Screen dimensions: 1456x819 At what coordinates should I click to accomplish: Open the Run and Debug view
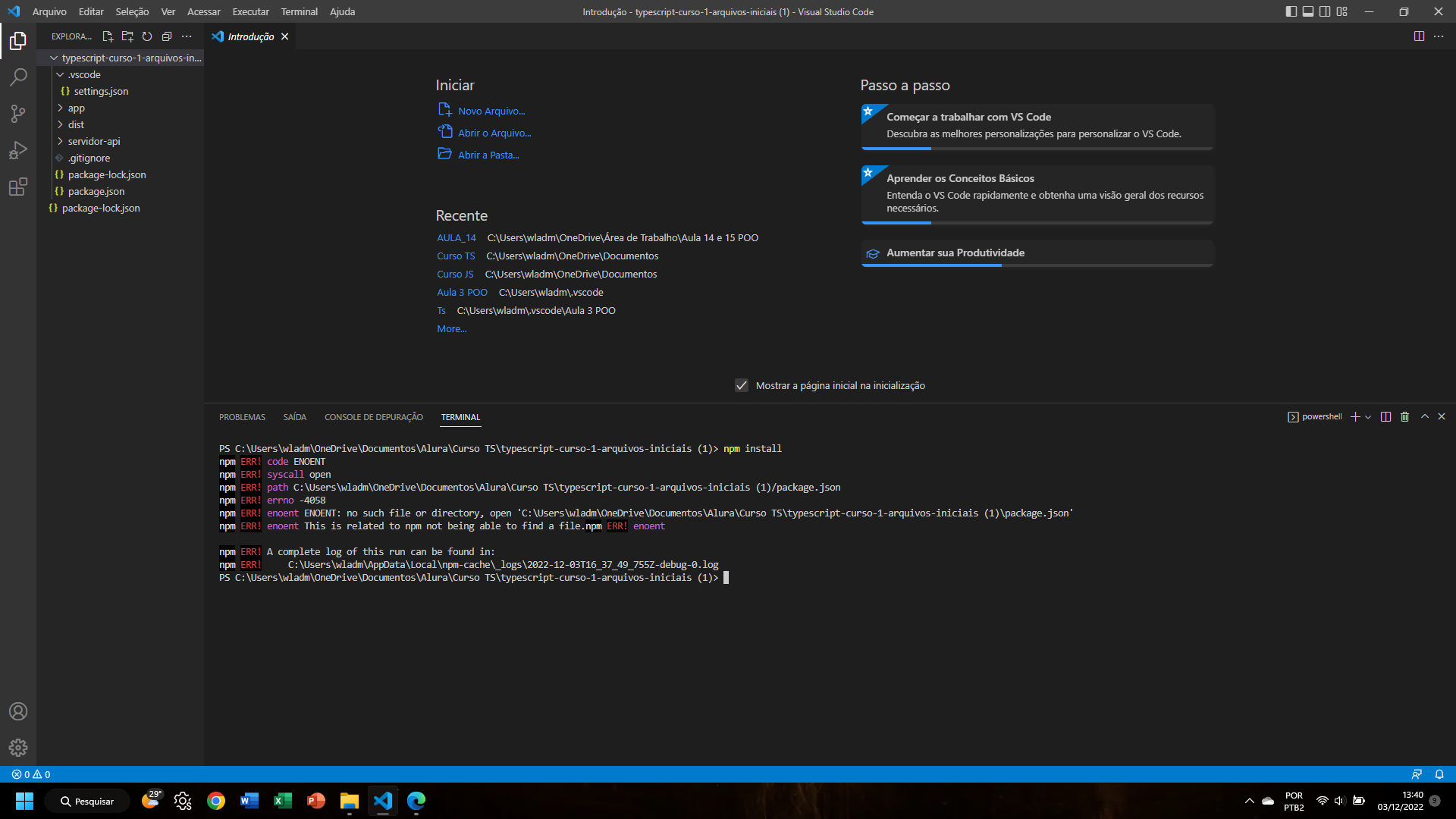(x=18, y=150)
